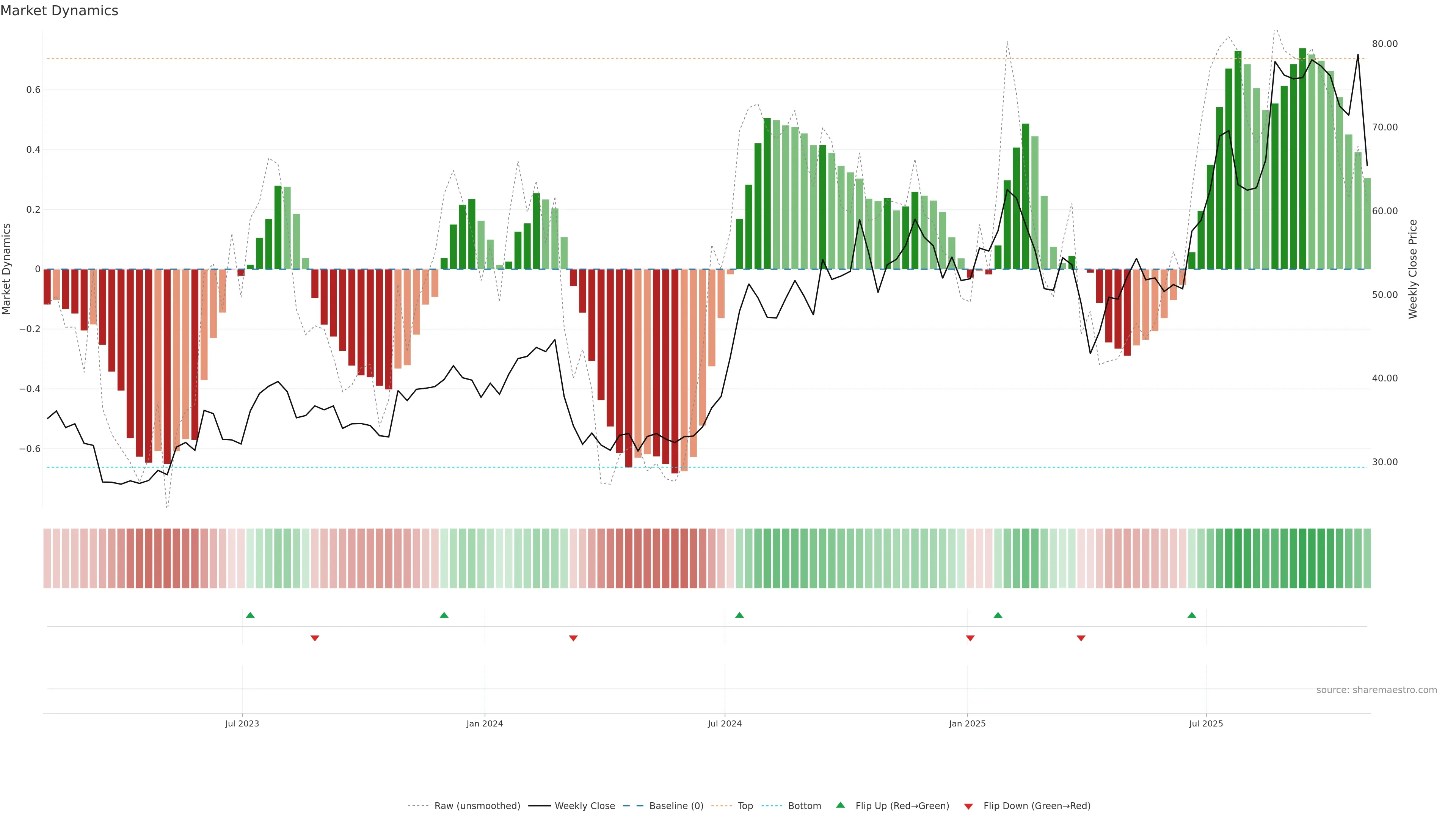The height and width of the screenshot is (819, 1456).
Task: Click the flip-up triangle just after Jul 2024
Action: (x=739, y=615)
